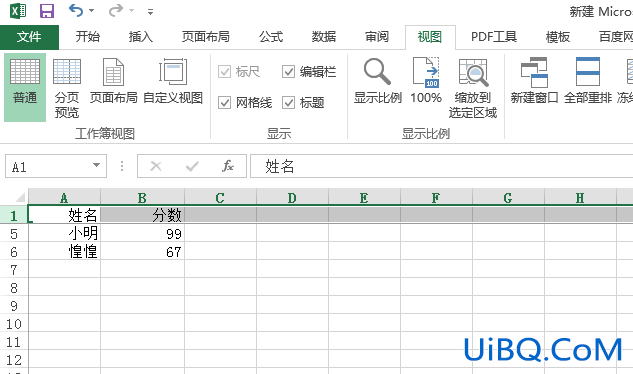633x374 pixels.
Task: Open the redo history dropdown arrow
Action: [x=131, y=11]
